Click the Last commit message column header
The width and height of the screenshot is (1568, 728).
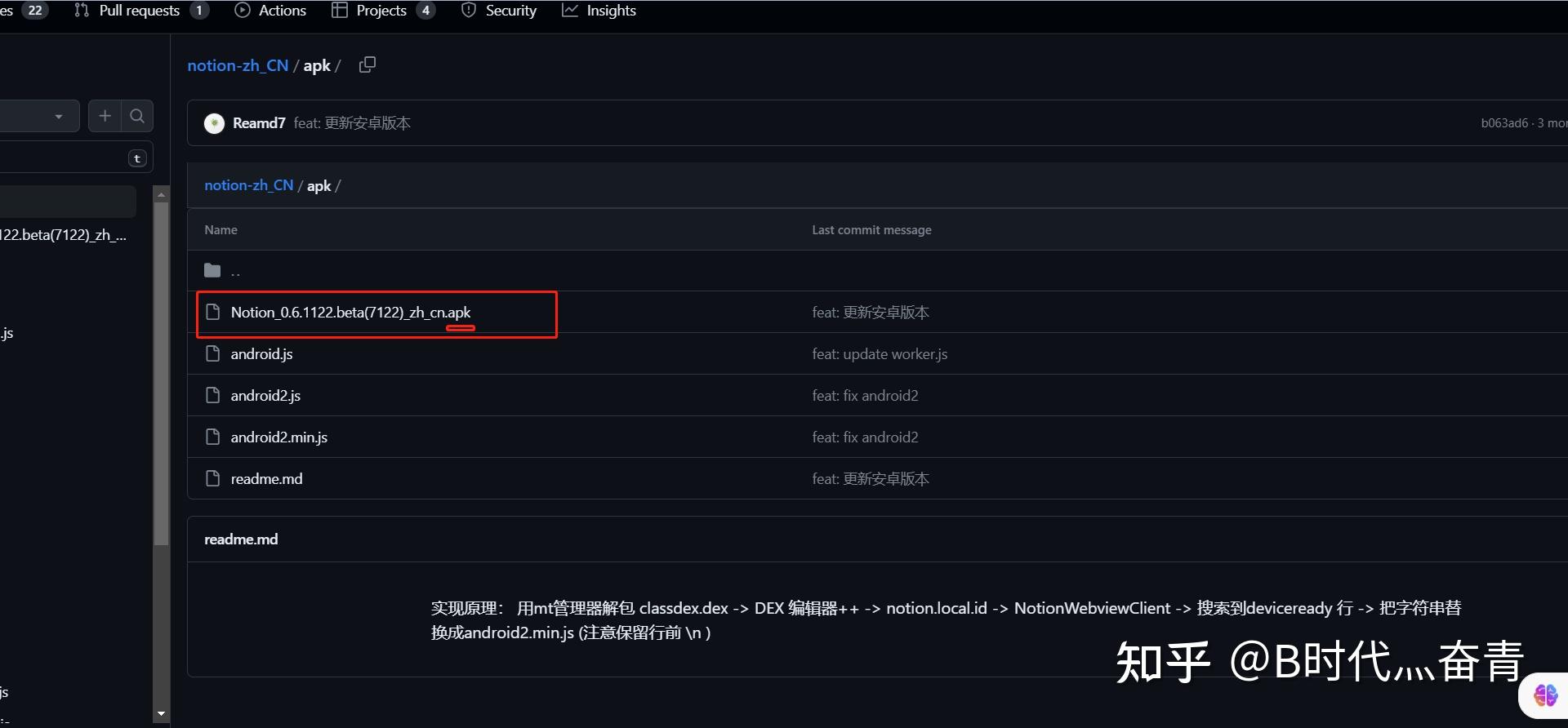click(x=871, y=230)
